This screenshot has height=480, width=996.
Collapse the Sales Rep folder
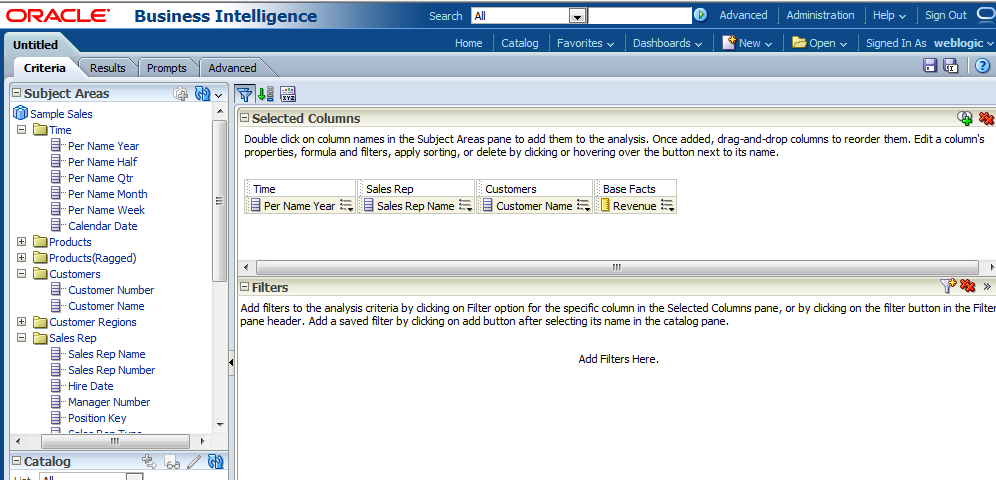[x=22, y=338]
